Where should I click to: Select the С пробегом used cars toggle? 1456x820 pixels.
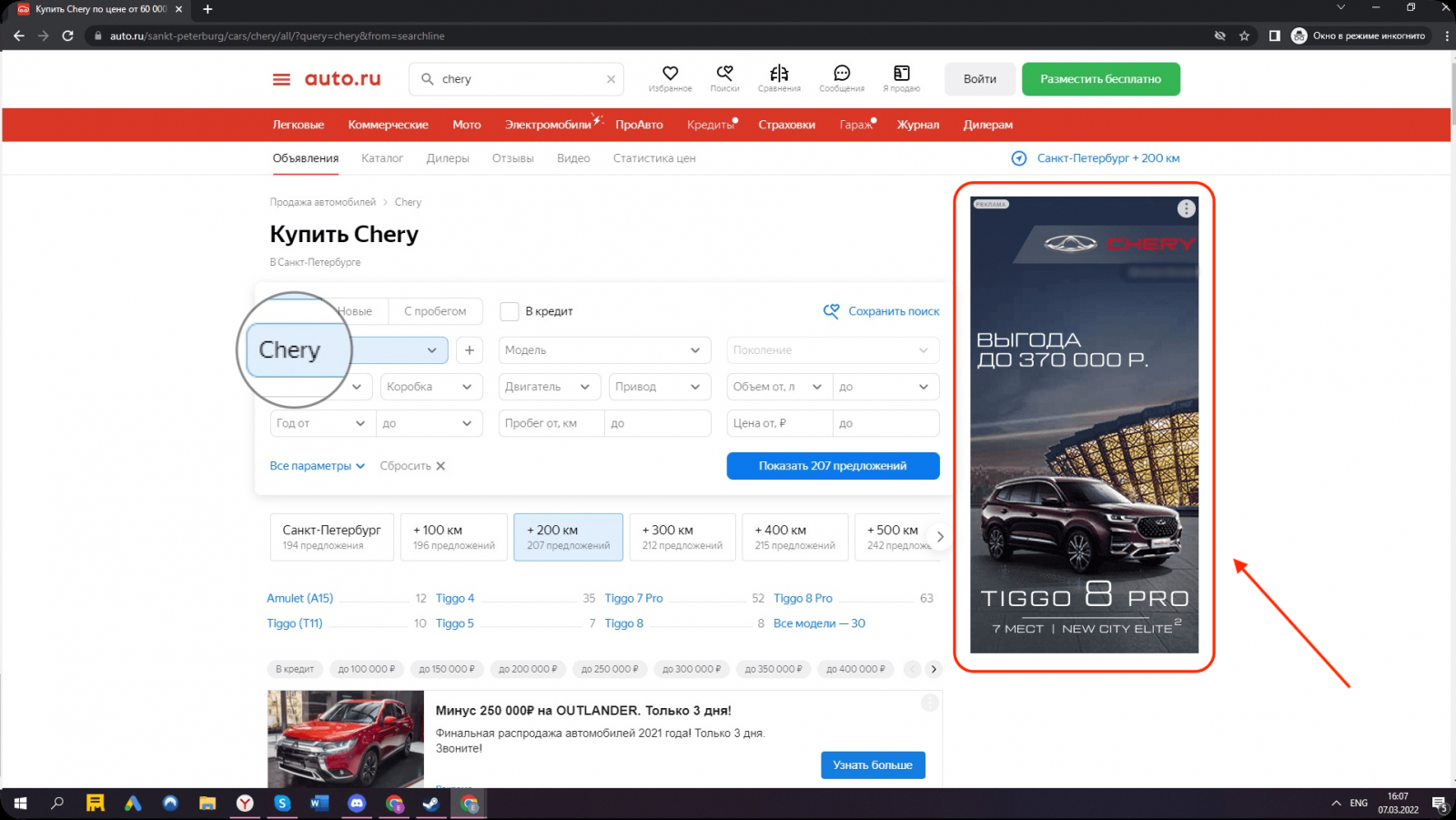pyautogui.click(x=435, y=311)
